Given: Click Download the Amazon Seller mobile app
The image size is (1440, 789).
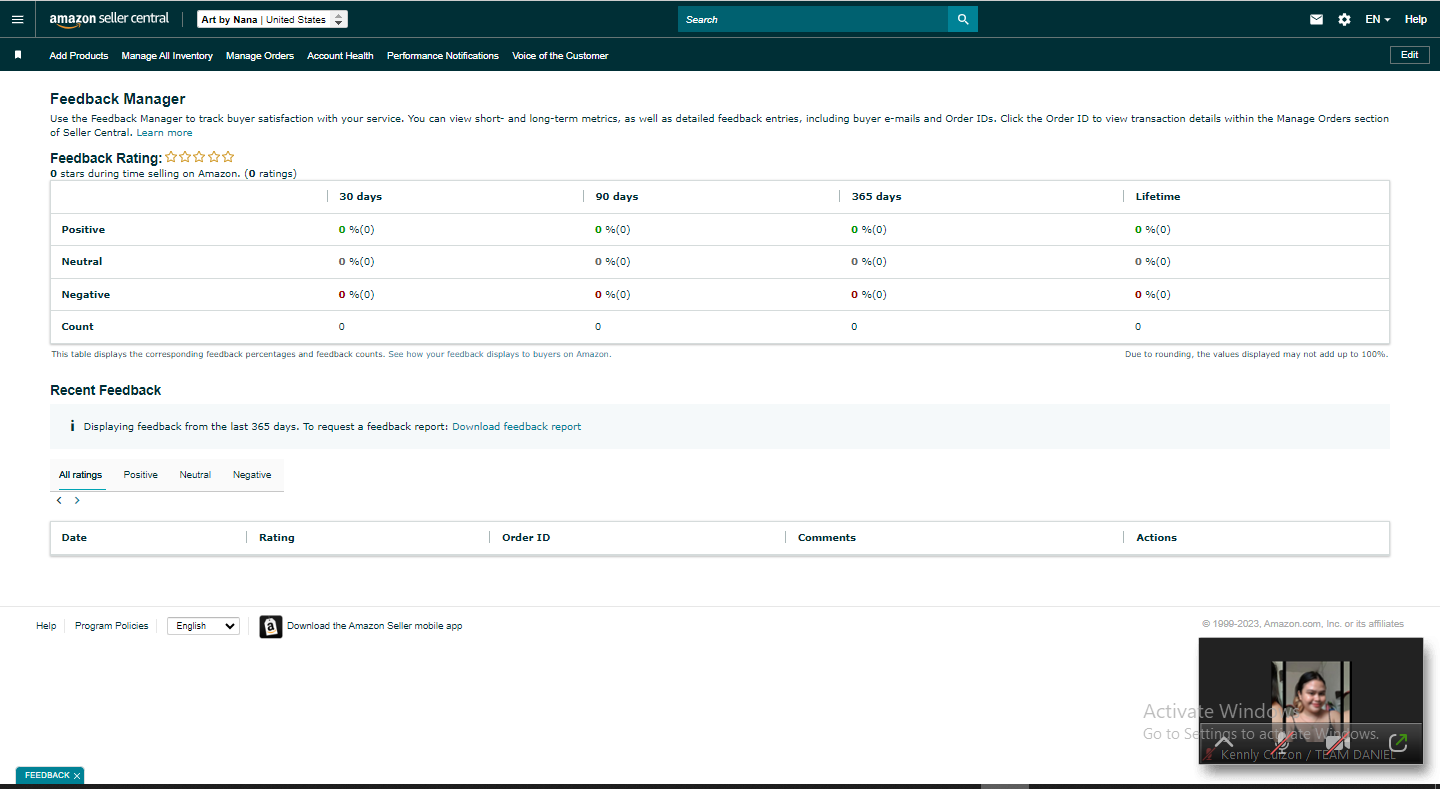Looking at the screenshot, I should [x=375, y=626].
